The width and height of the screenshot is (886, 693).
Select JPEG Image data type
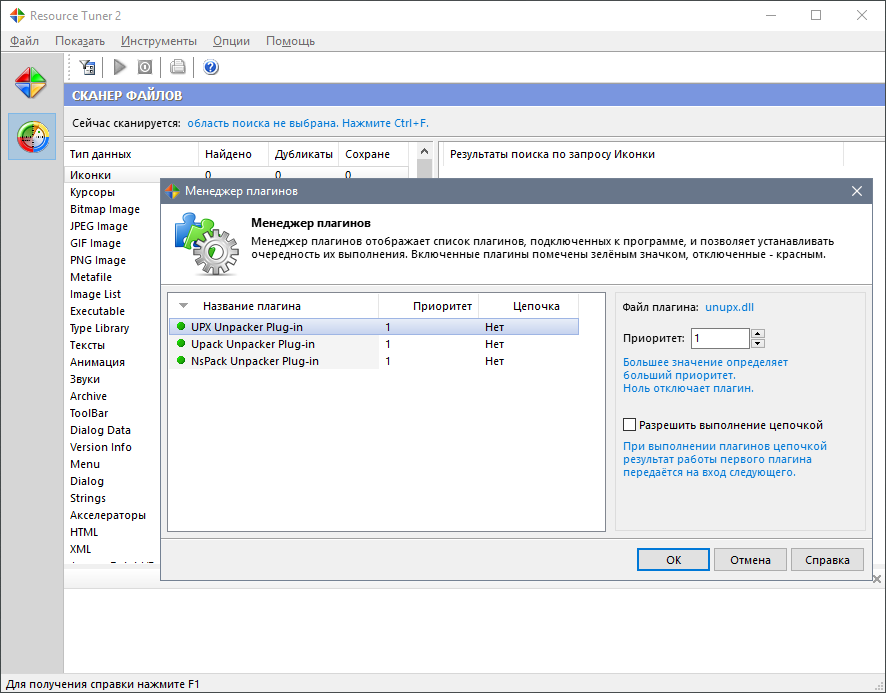click(98, 226)
